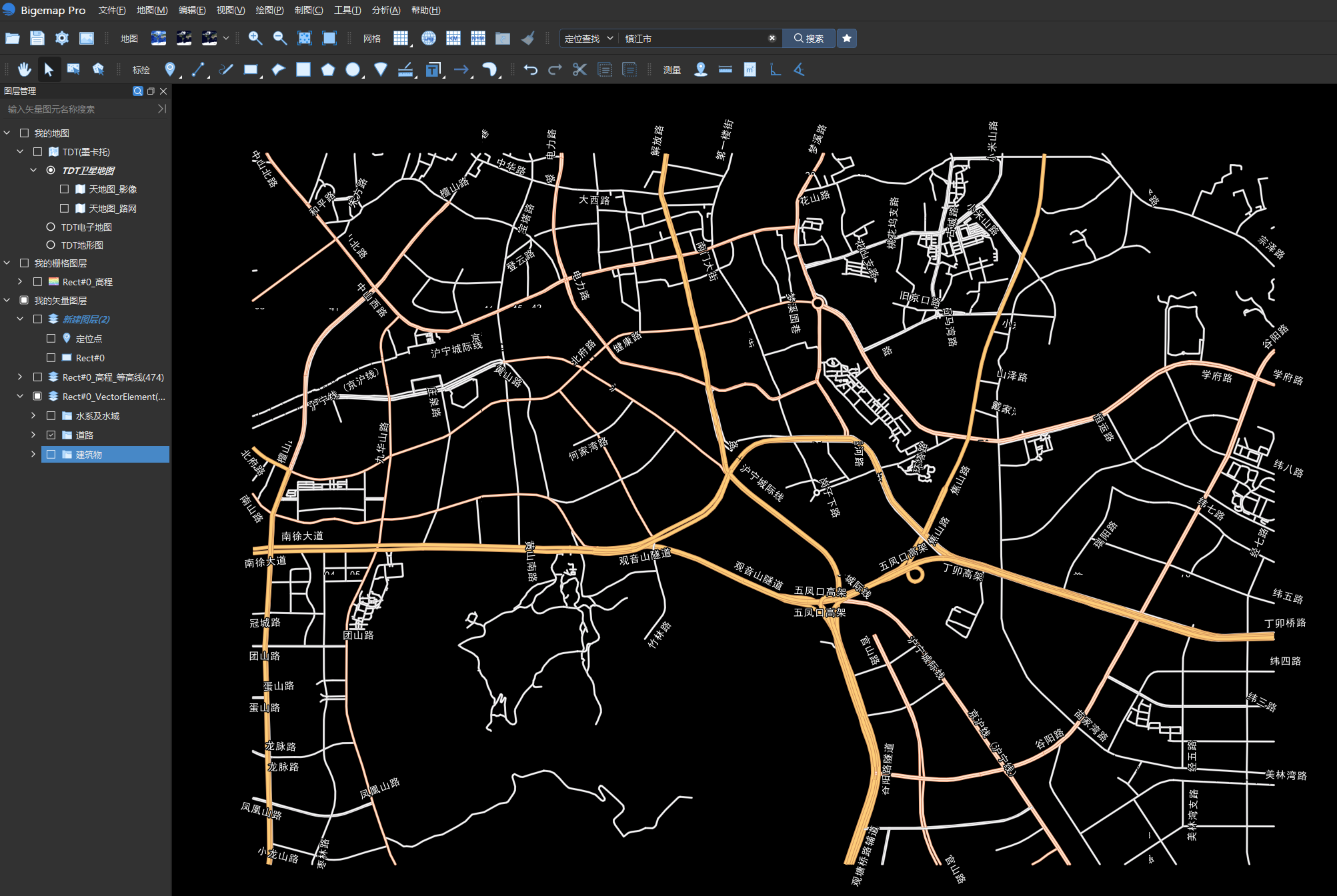The height and width of the screenshot is (896, 1337).
Task: Click the undo arrow icon
Action: pyautogui.click(x=530, y=69)
